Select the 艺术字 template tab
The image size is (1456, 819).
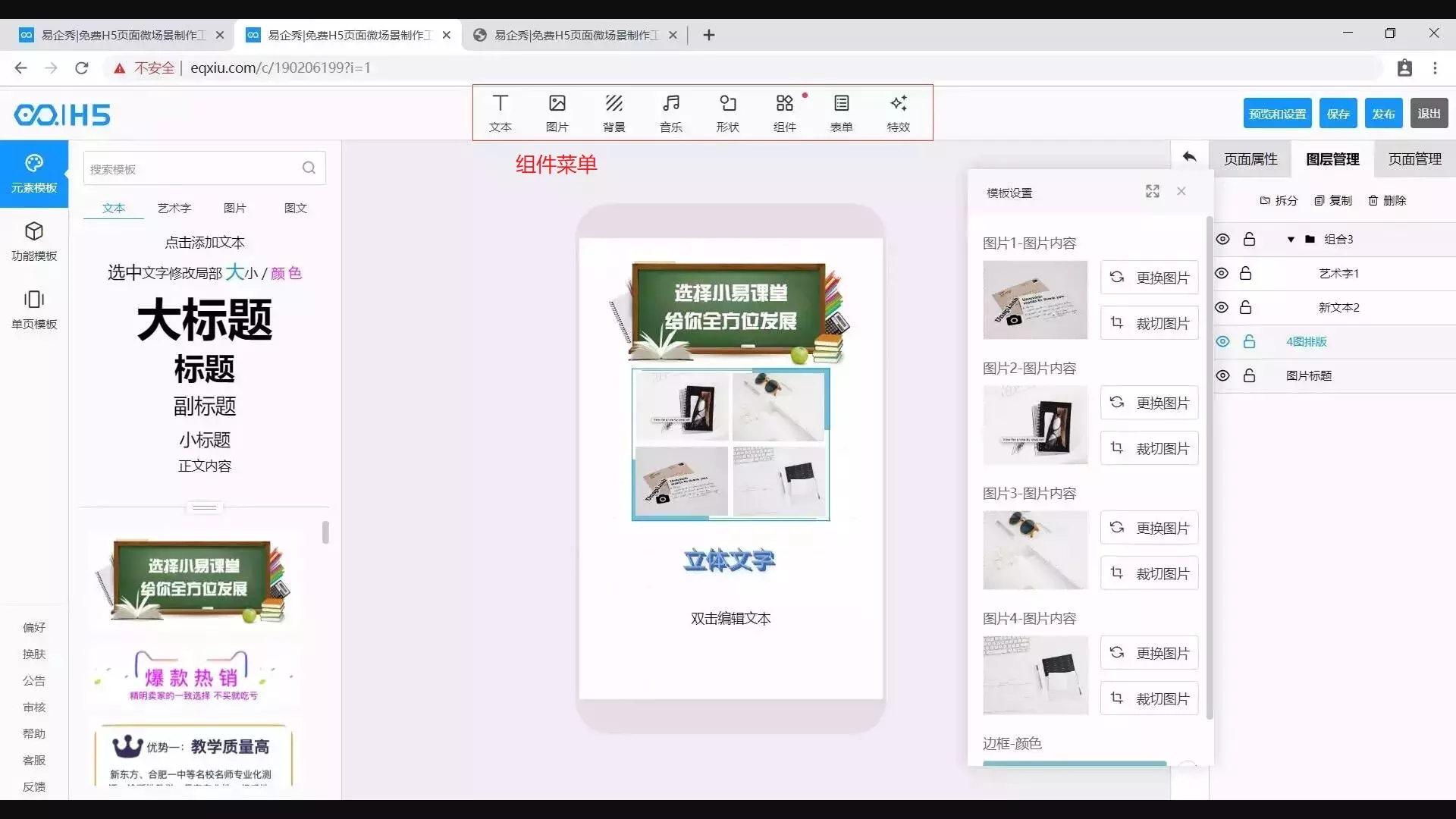pyautogui.click(x=174, y=208)
